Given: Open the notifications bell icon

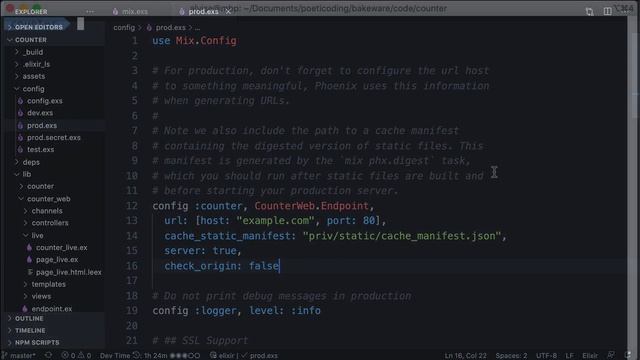Looking at the screenshot, I should [x=628, y=356].
